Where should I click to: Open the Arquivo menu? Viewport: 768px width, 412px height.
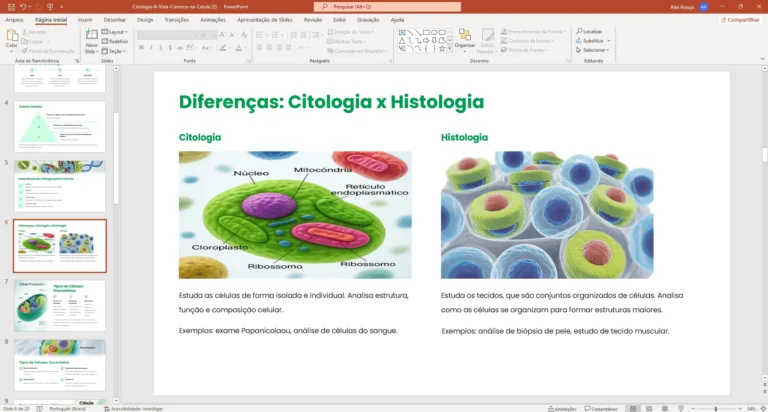point(14,20)
